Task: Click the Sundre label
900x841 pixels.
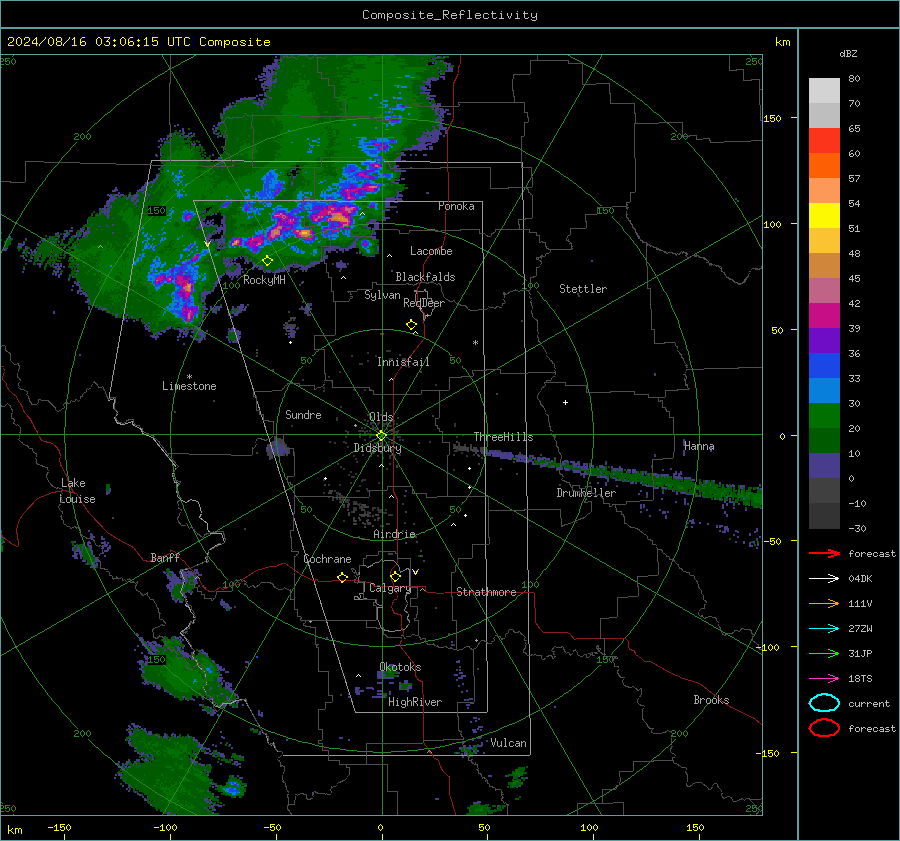Action: 303,414
